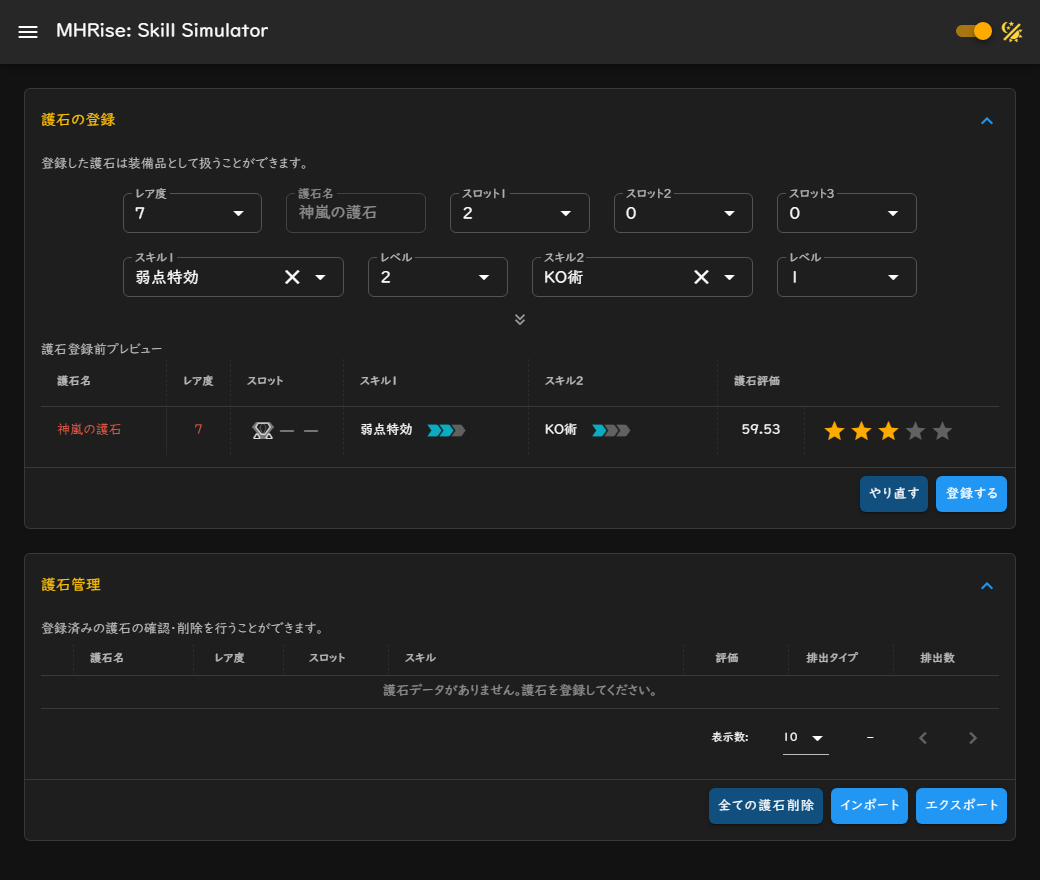Go to next page of talisman table

pyautogui.click(x=973, y=738)
